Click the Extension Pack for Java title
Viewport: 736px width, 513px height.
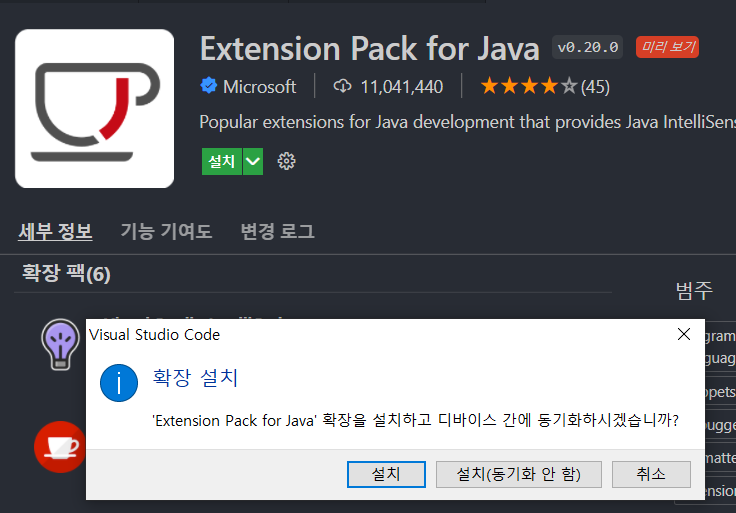(x=370, y=48)
